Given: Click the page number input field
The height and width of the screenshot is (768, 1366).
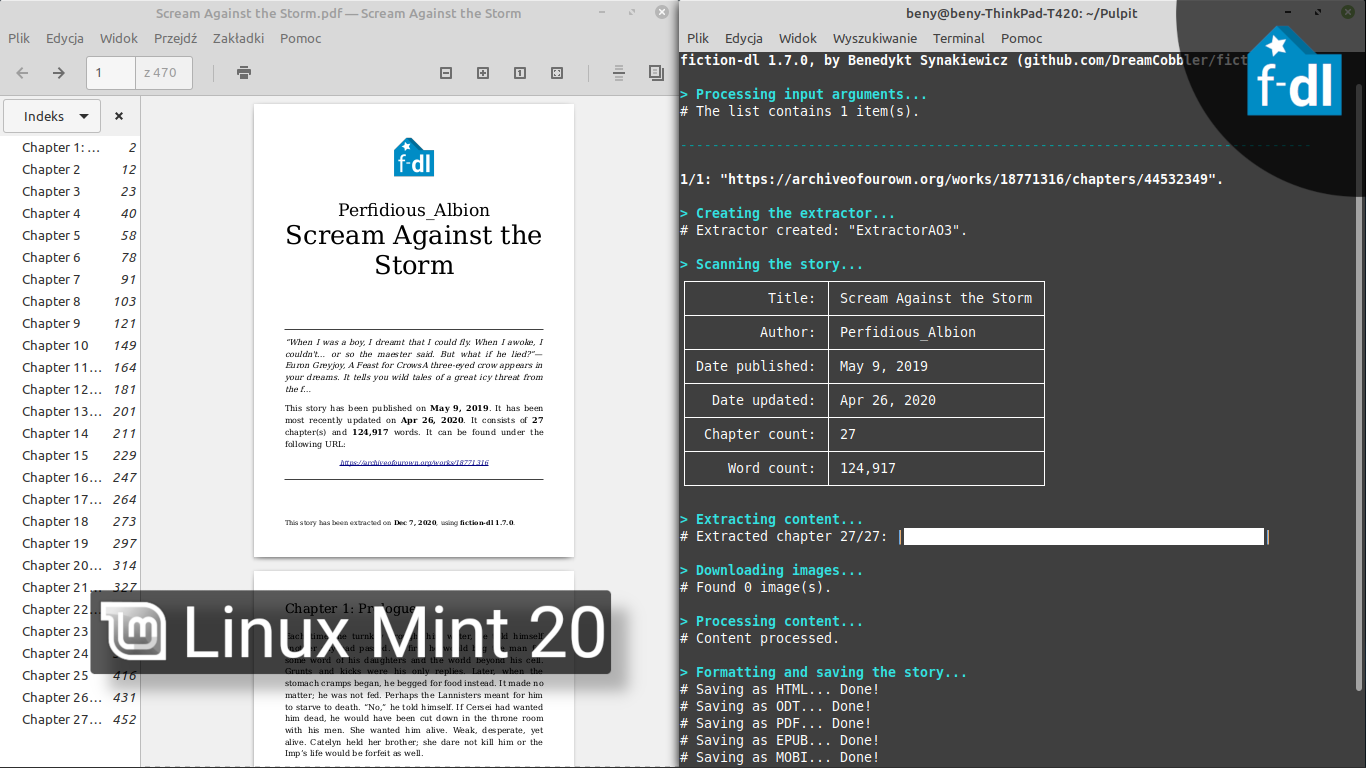Looking at the screenshot, I should 111,73.
